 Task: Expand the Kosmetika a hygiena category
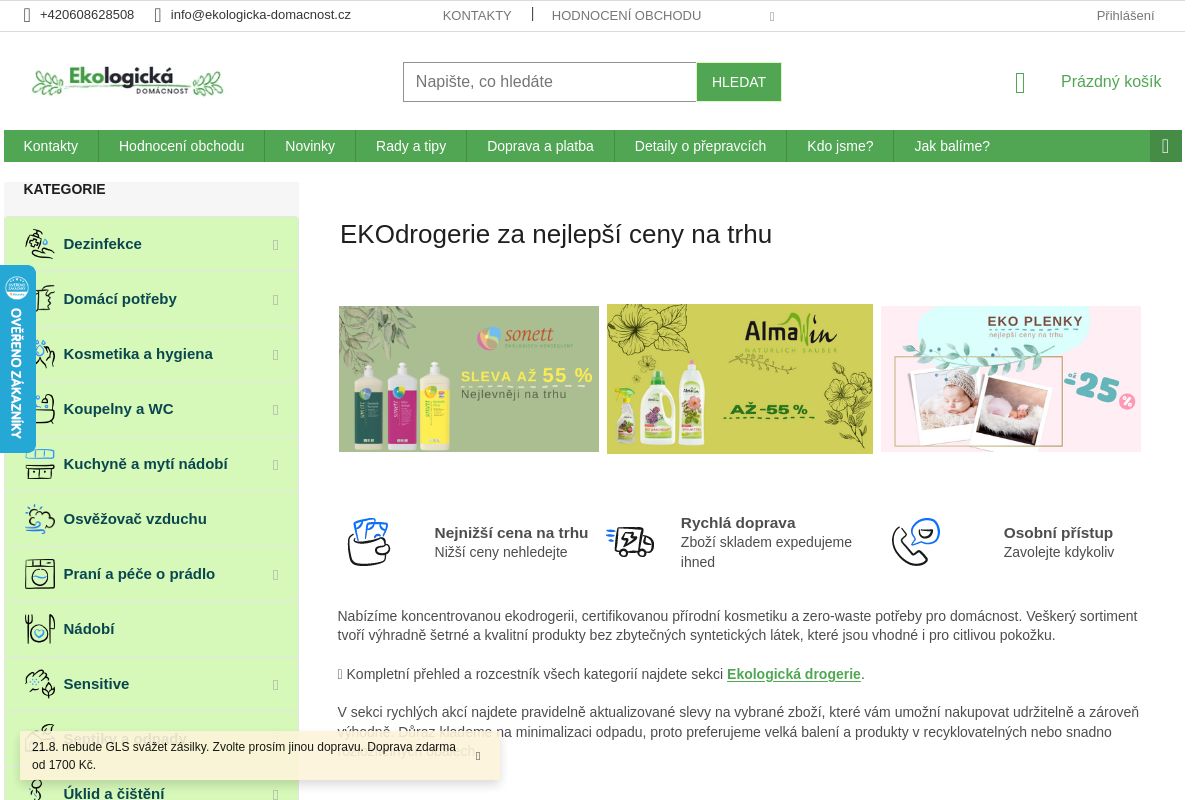coord(275,355)
